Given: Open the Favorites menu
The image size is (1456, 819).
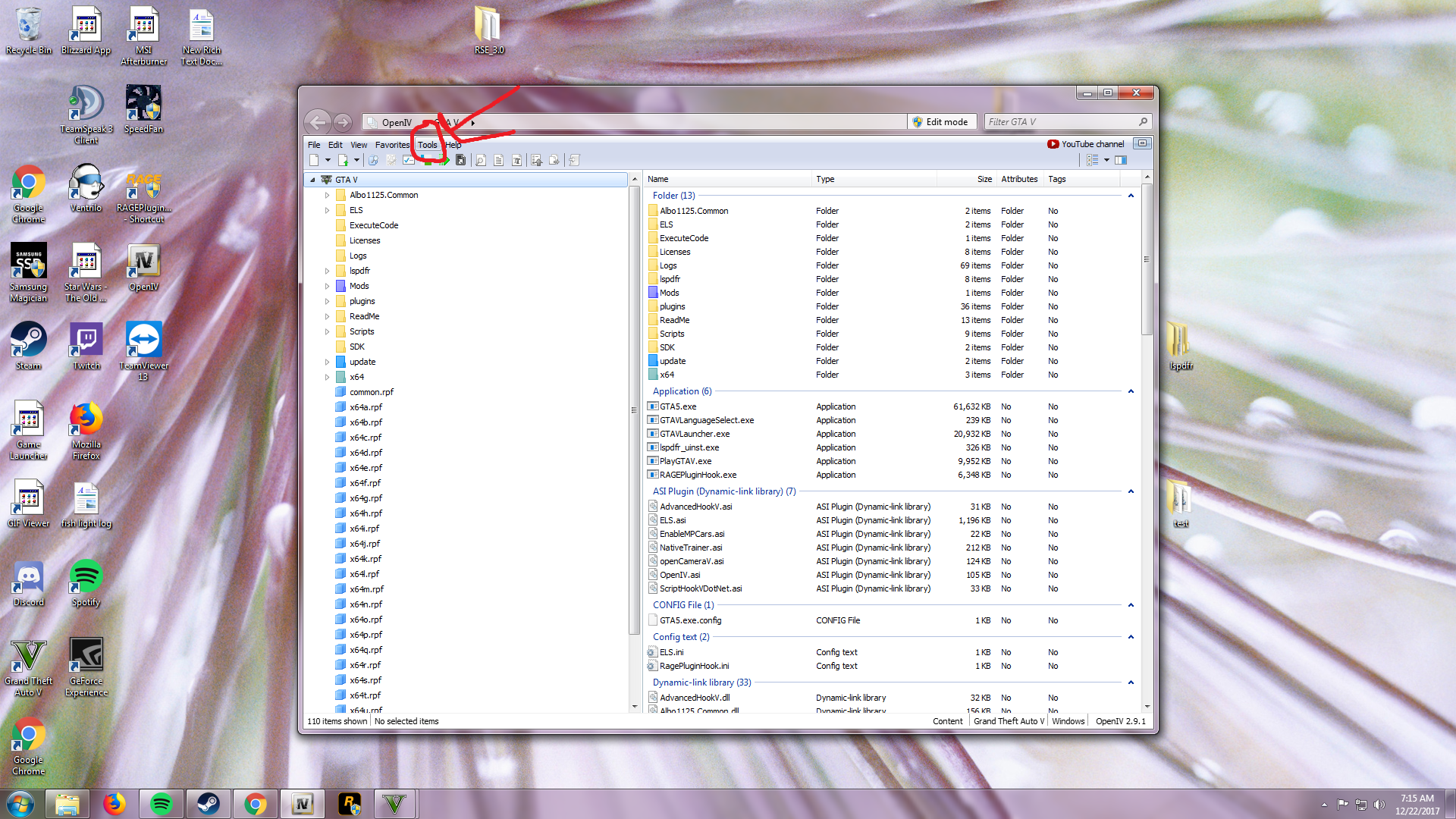Looking at the screenshot, I should [392, 145].
